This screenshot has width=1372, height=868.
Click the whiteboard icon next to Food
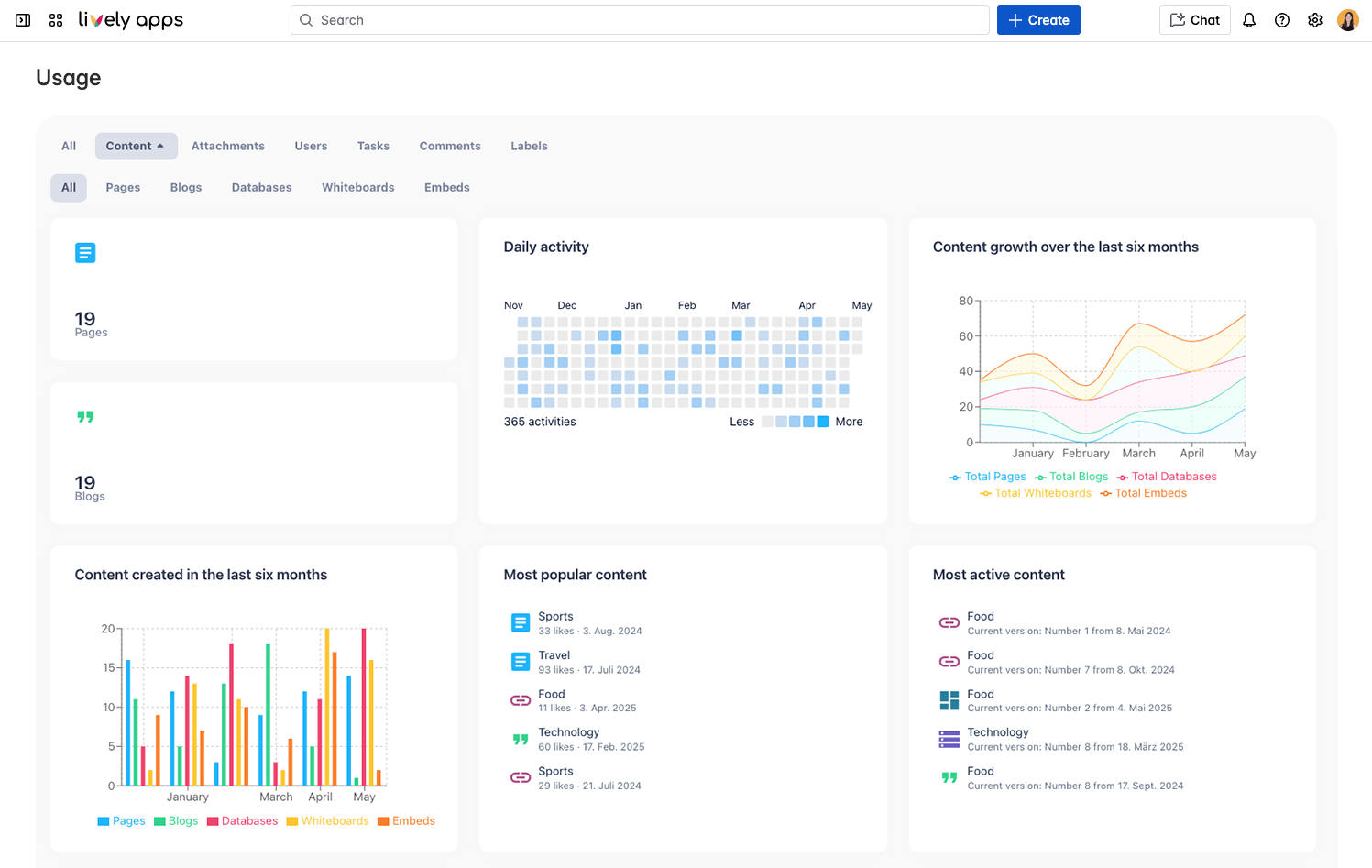pyautogui.click(x=949, y=700)
